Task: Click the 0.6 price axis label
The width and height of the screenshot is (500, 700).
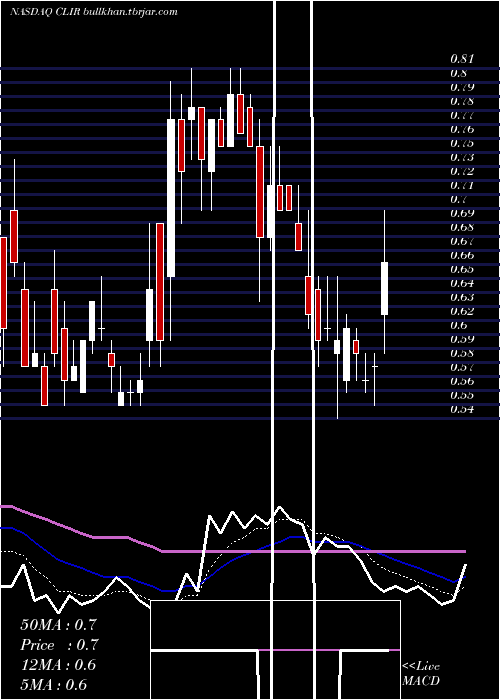Action: (x=458, y=325)
